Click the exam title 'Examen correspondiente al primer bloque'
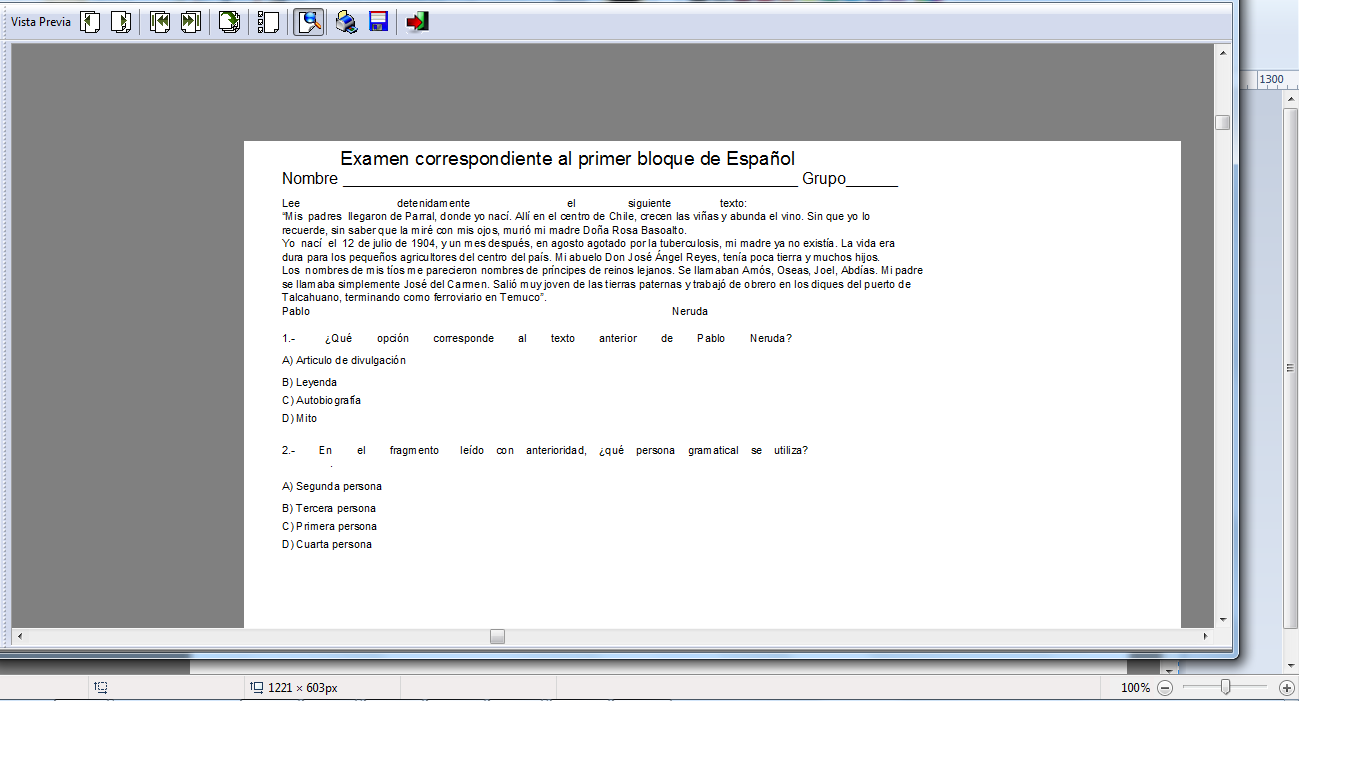 coord(567,158)
